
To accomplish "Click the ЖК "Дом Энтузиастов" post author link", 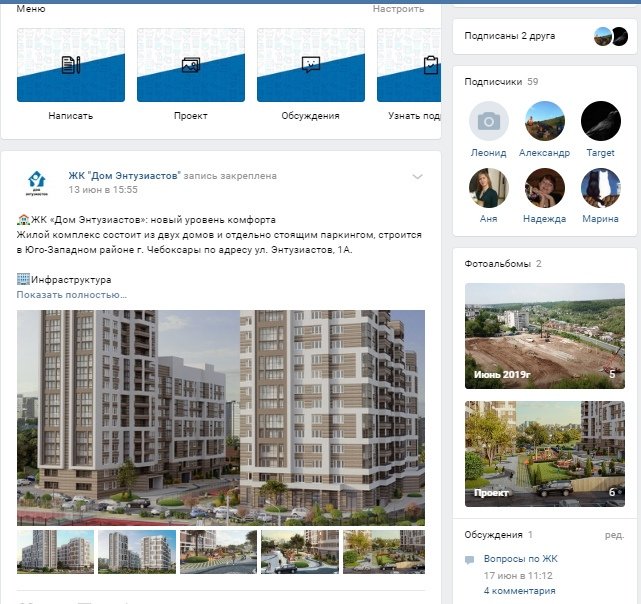I will 125,176.
